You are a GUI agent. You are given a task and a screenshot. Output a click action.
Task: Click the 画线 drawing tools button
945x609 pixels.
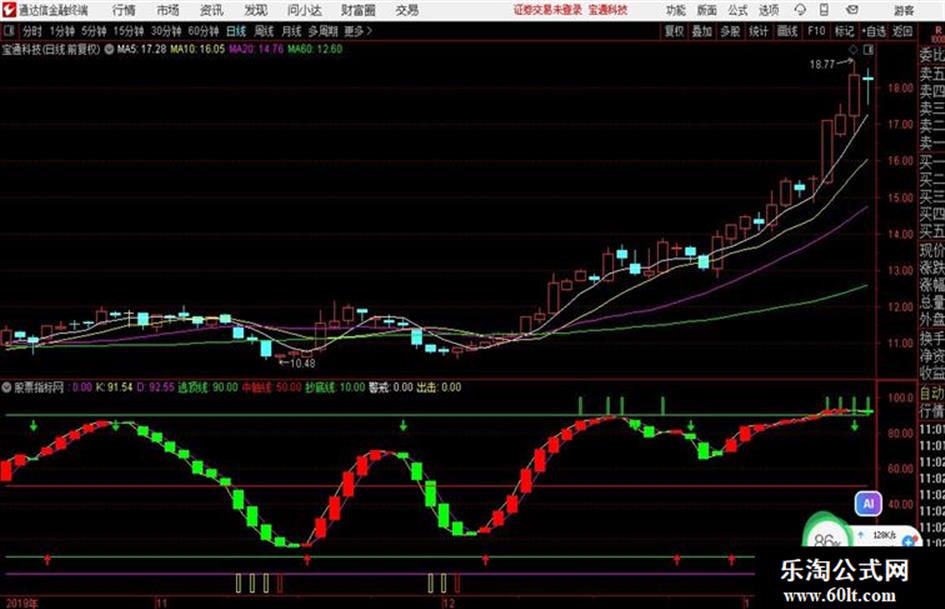point(787,31)
